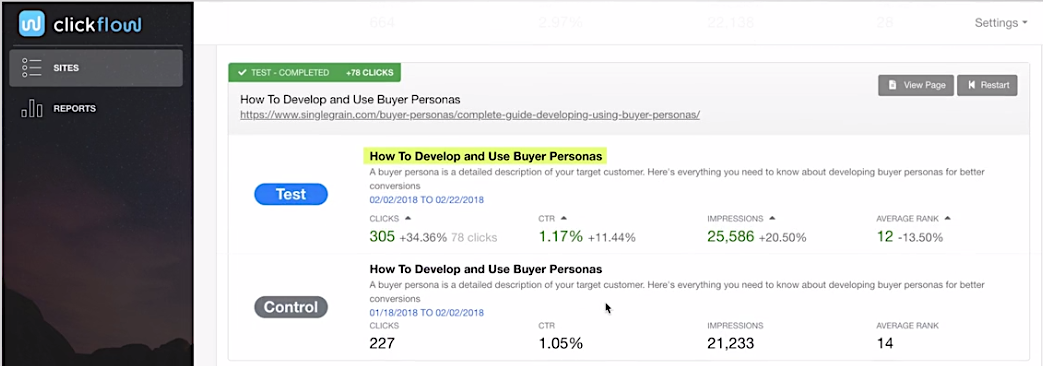Click the completed test checkmark icon

pyautogui.click(x=242, y=73)
